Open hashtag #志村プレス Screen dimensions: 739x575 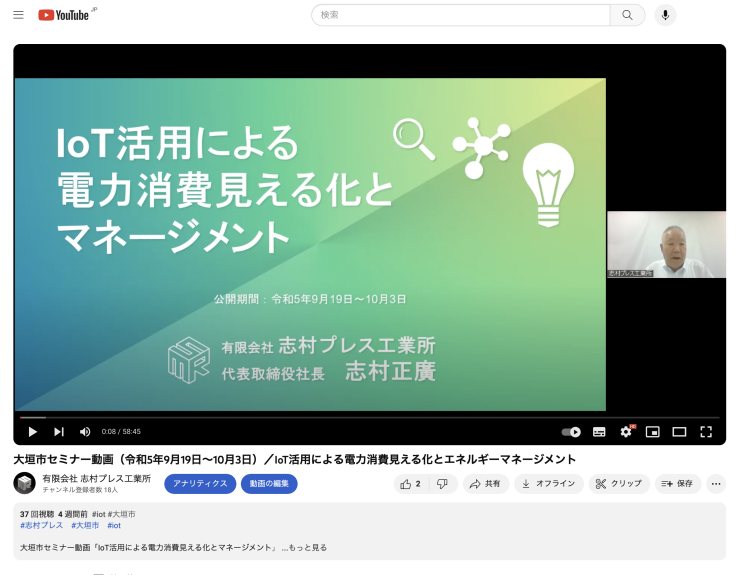[x=41, y=526]
